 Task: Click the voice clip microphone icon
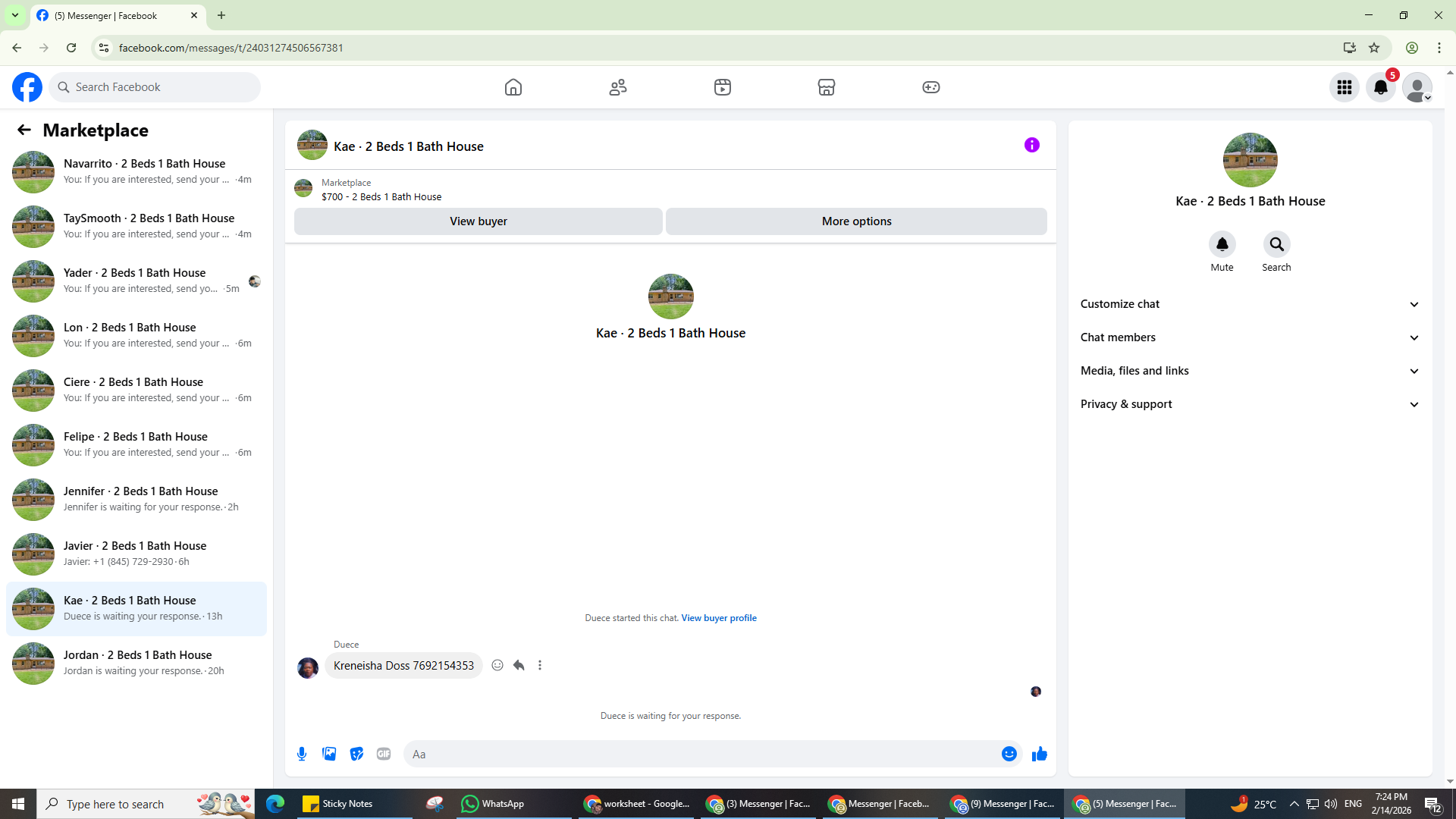(x=302, y=754)
